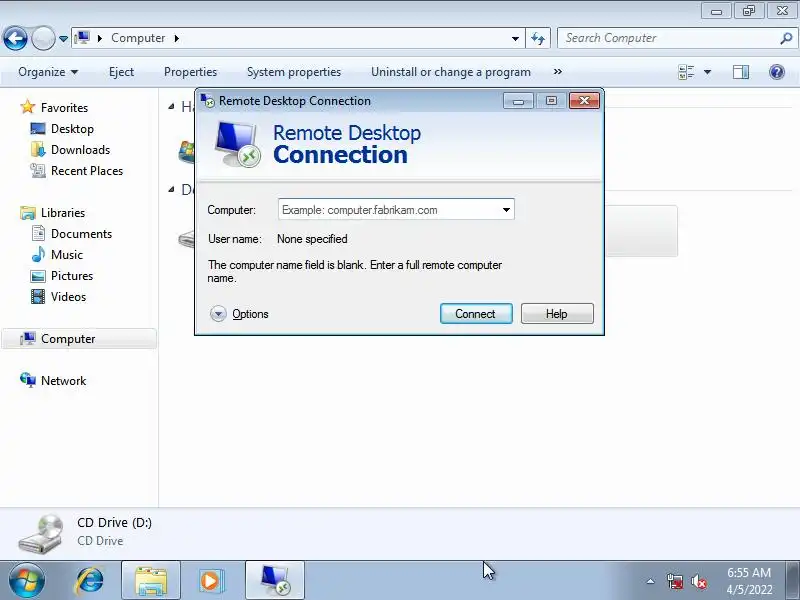
Task: Click the search magnifier icon
Action: click(x=786, y=38)
